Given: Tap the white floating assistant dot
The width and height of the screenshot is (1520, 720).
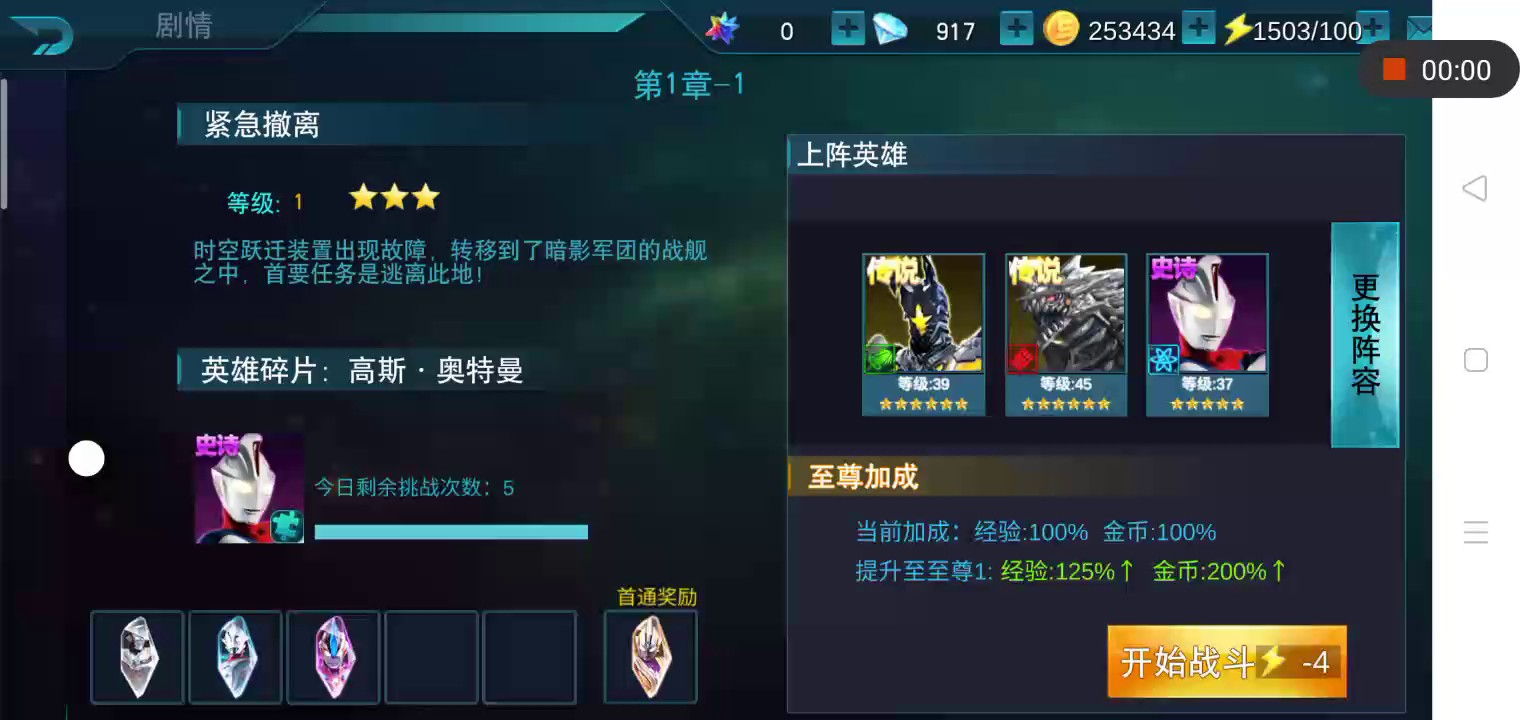Looking at the screenshot, I should (86, 459).
